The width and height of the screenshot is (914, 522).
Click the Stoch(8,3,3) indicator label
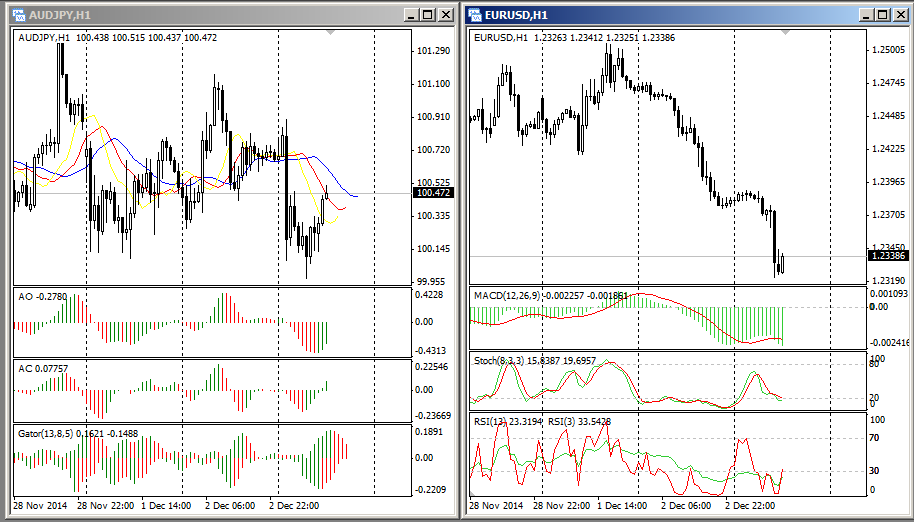pos(535,361)
